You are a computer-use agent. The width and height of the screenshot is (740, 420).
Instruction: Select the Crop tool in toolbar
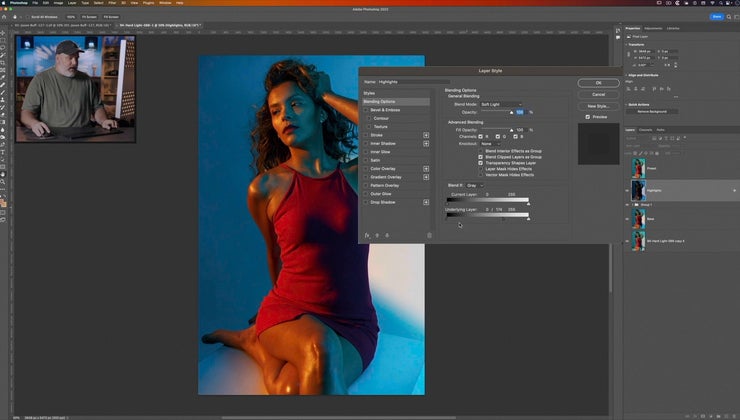(x=3, y=63)
